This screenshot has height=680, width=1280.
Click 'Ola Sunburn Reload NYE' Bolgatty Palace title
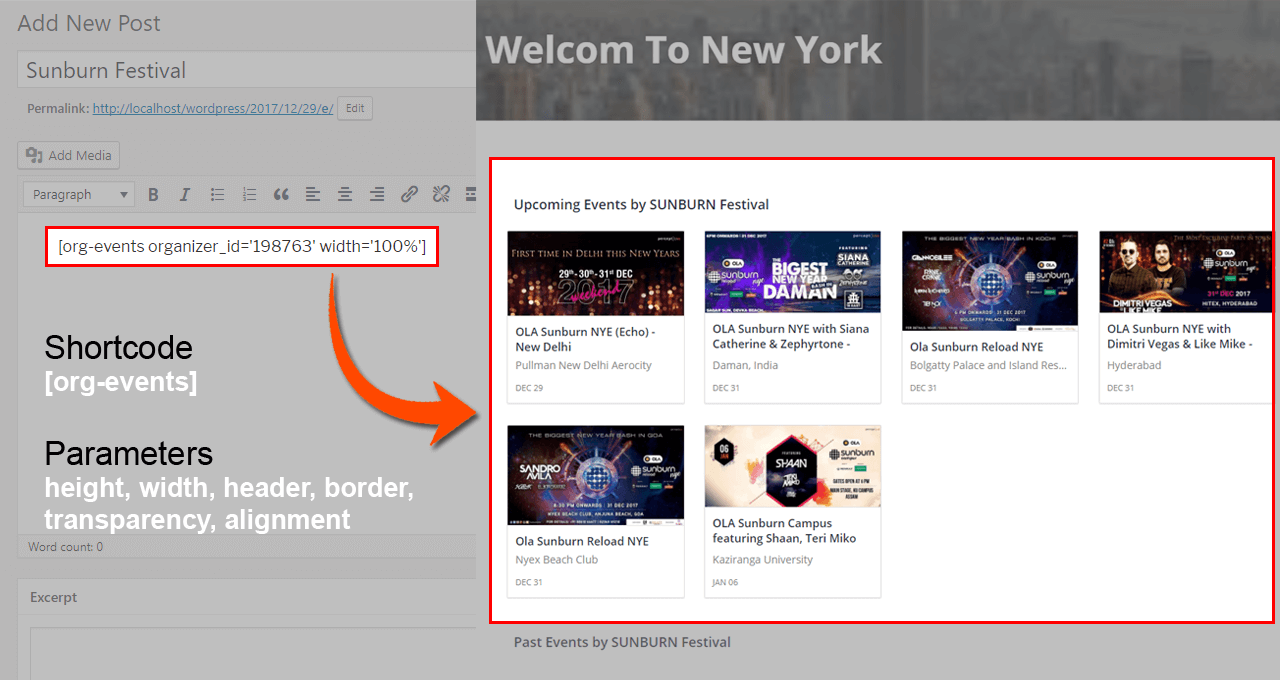click(976, 347)
